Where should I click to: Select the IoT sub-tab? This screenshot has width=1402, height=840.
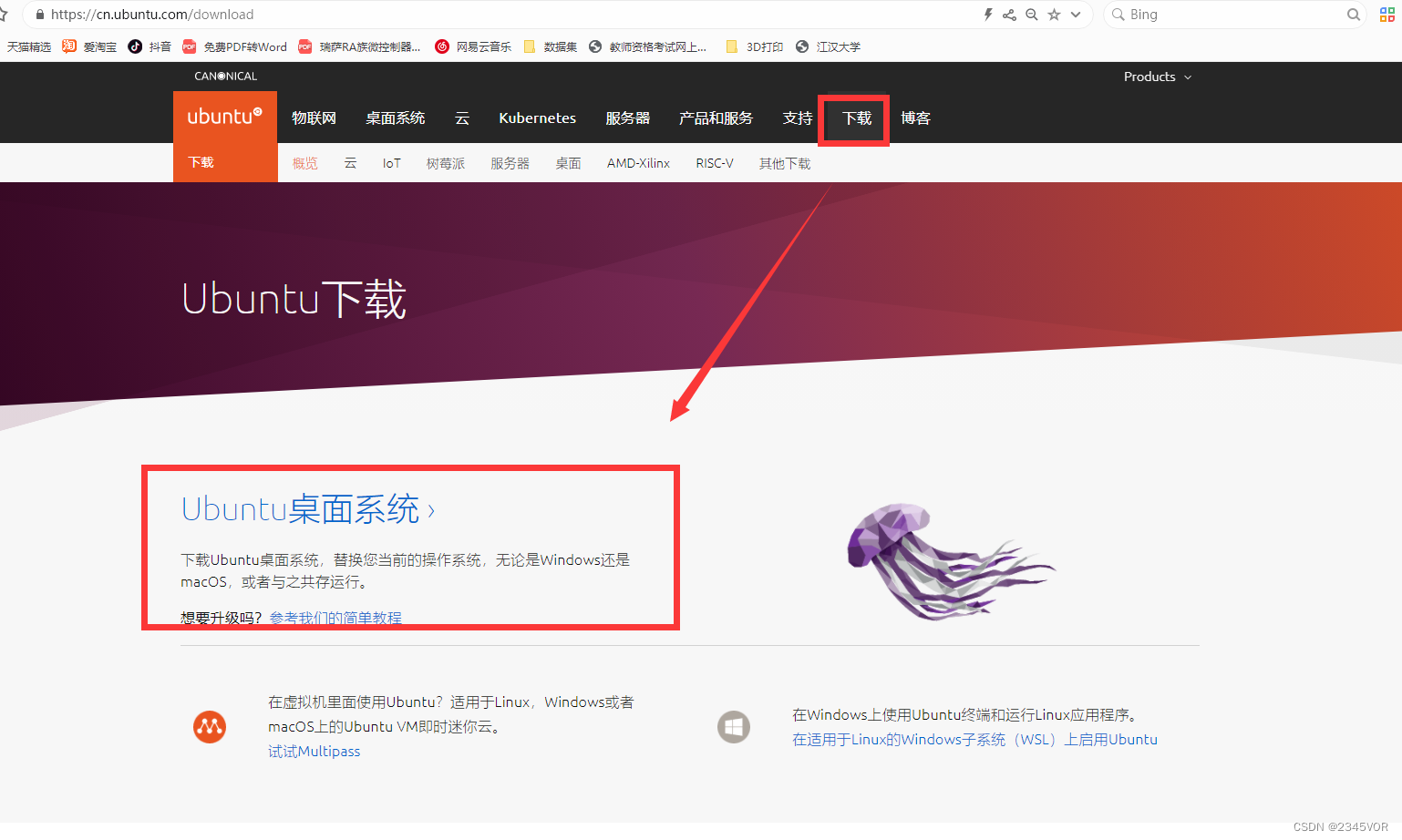(392, 163)
